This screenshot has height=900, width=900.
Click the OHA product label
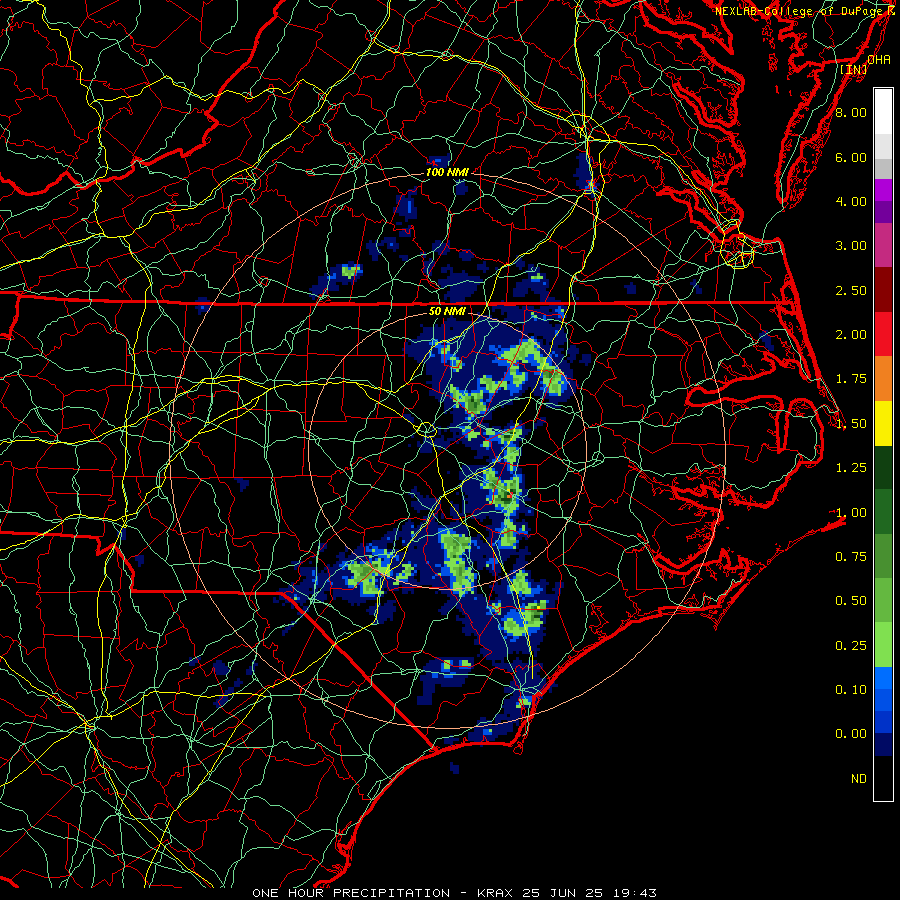(x=879, y=59)
